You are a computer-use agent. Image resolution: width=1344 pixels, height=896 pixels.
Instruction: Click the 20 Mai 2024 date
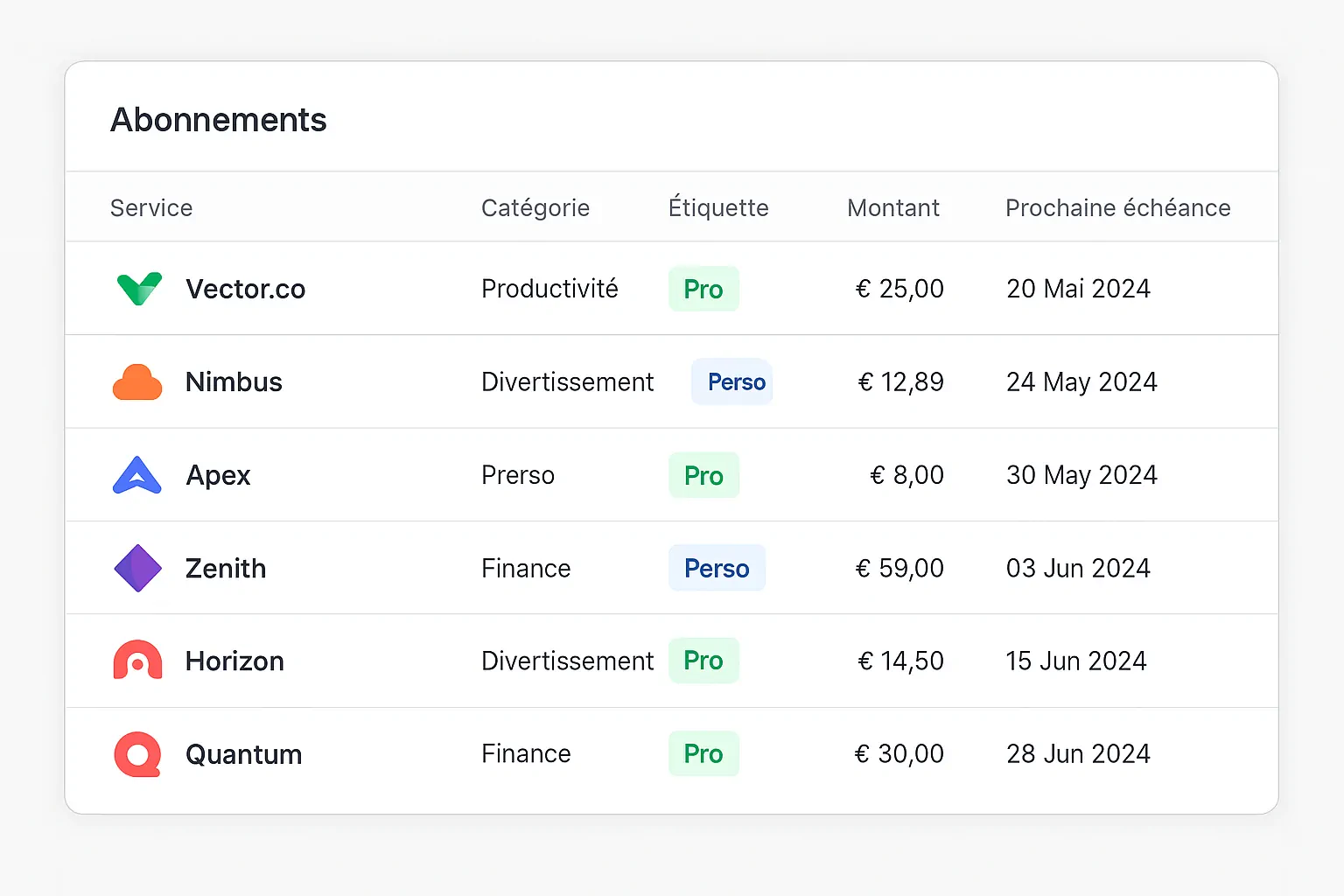click(x=1078, y=289)
